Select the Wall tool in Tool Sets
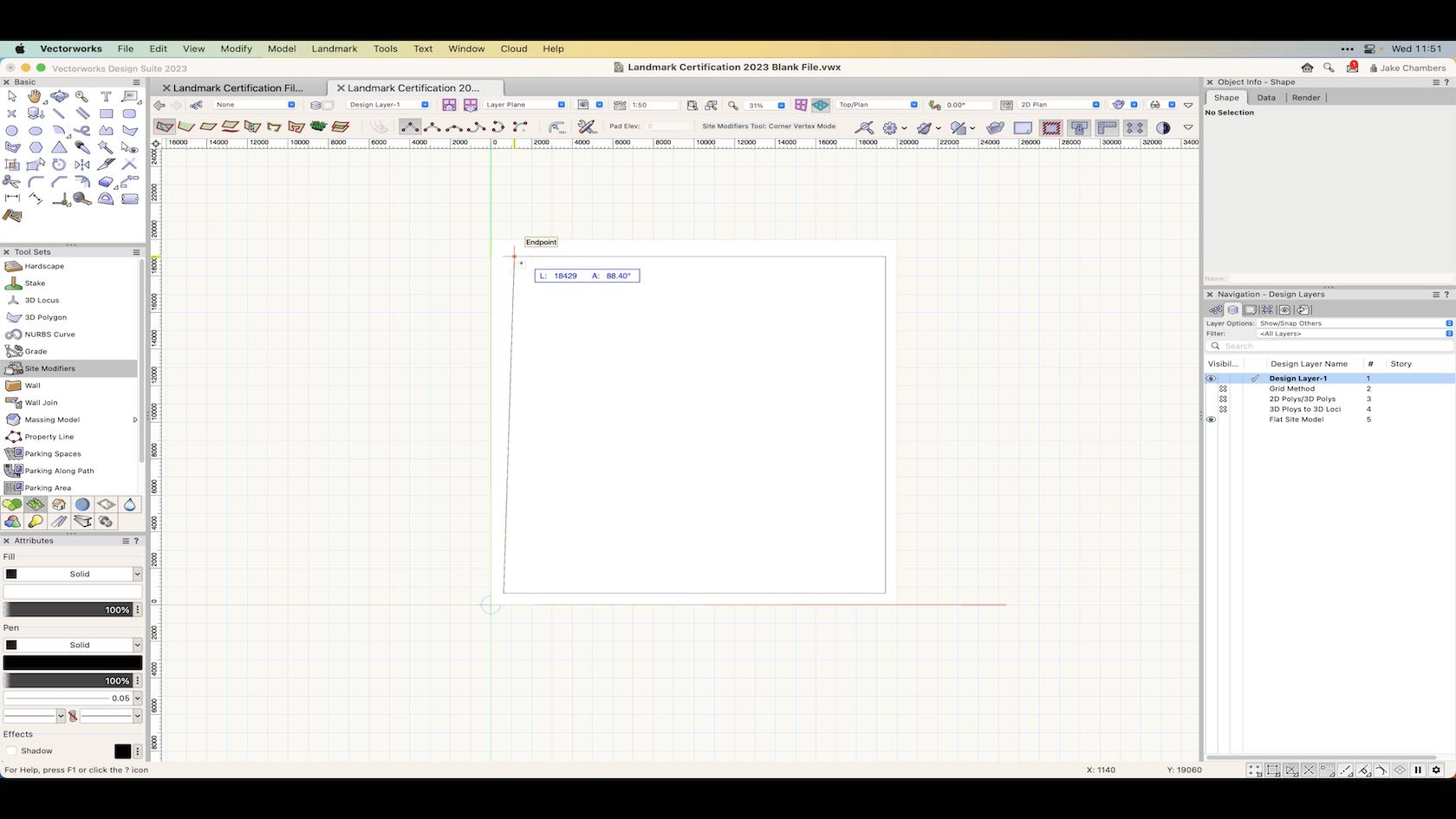Image resolution: width=1456 pixels, height=819 pixels. pyautogui.click(x=31, y=385)
